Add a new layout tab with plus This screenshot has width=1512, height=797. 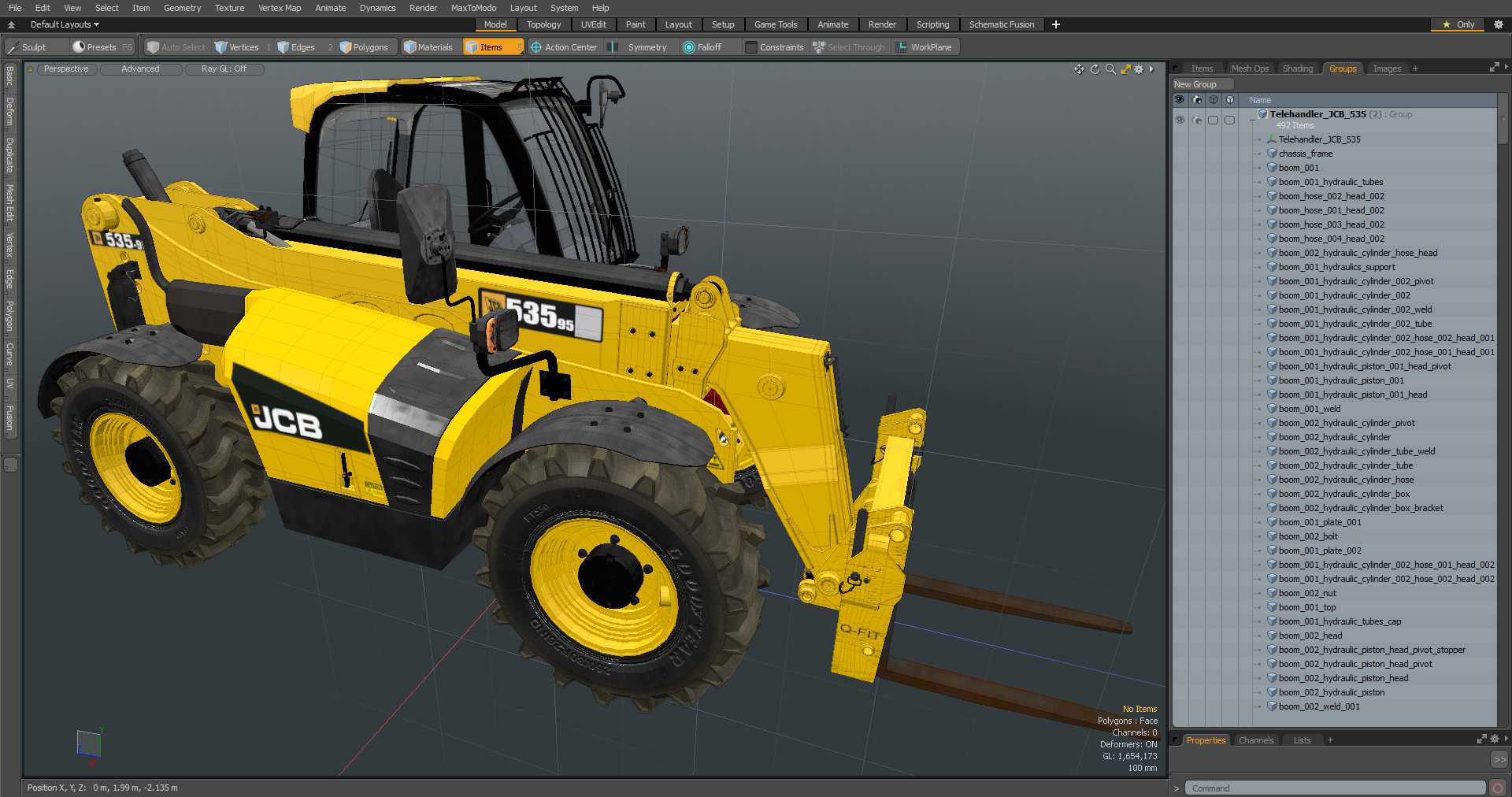[x=1056, y=24]
